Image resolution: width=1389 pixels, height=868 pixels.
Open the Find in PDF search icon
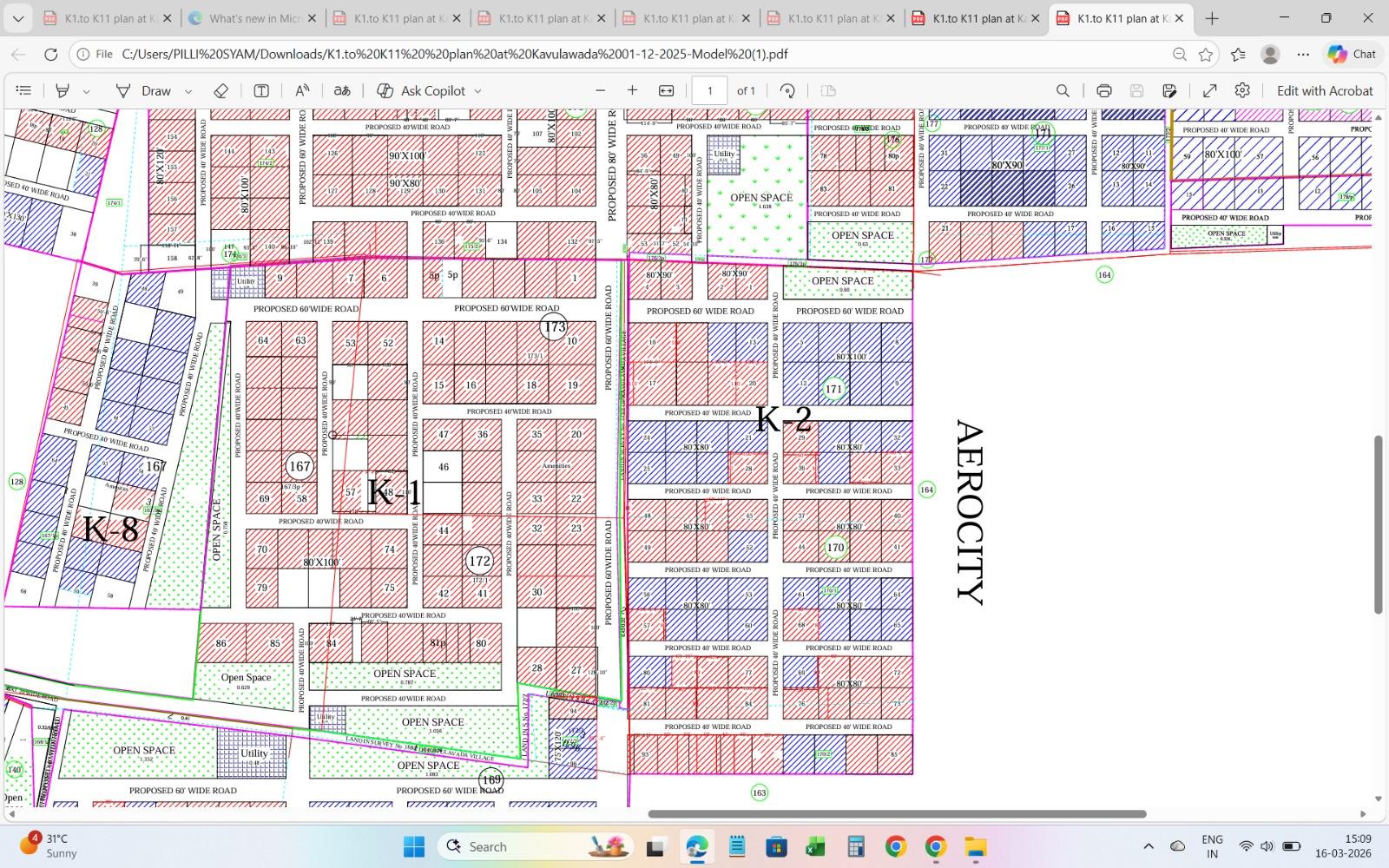point(1063,90)
